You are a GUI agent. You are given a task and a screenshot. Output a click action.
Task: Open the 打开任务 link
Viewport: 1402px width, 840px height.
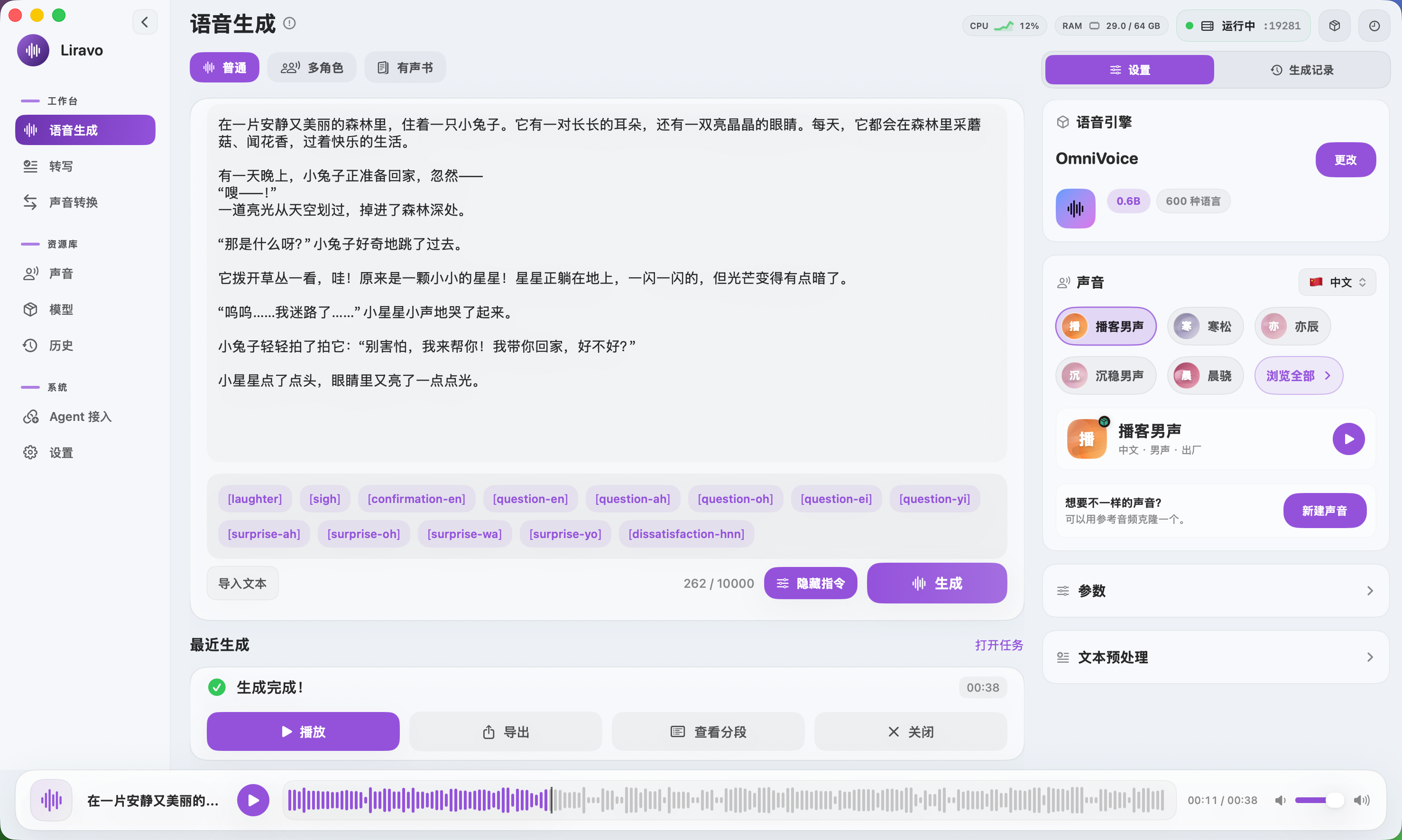[999, 645]
